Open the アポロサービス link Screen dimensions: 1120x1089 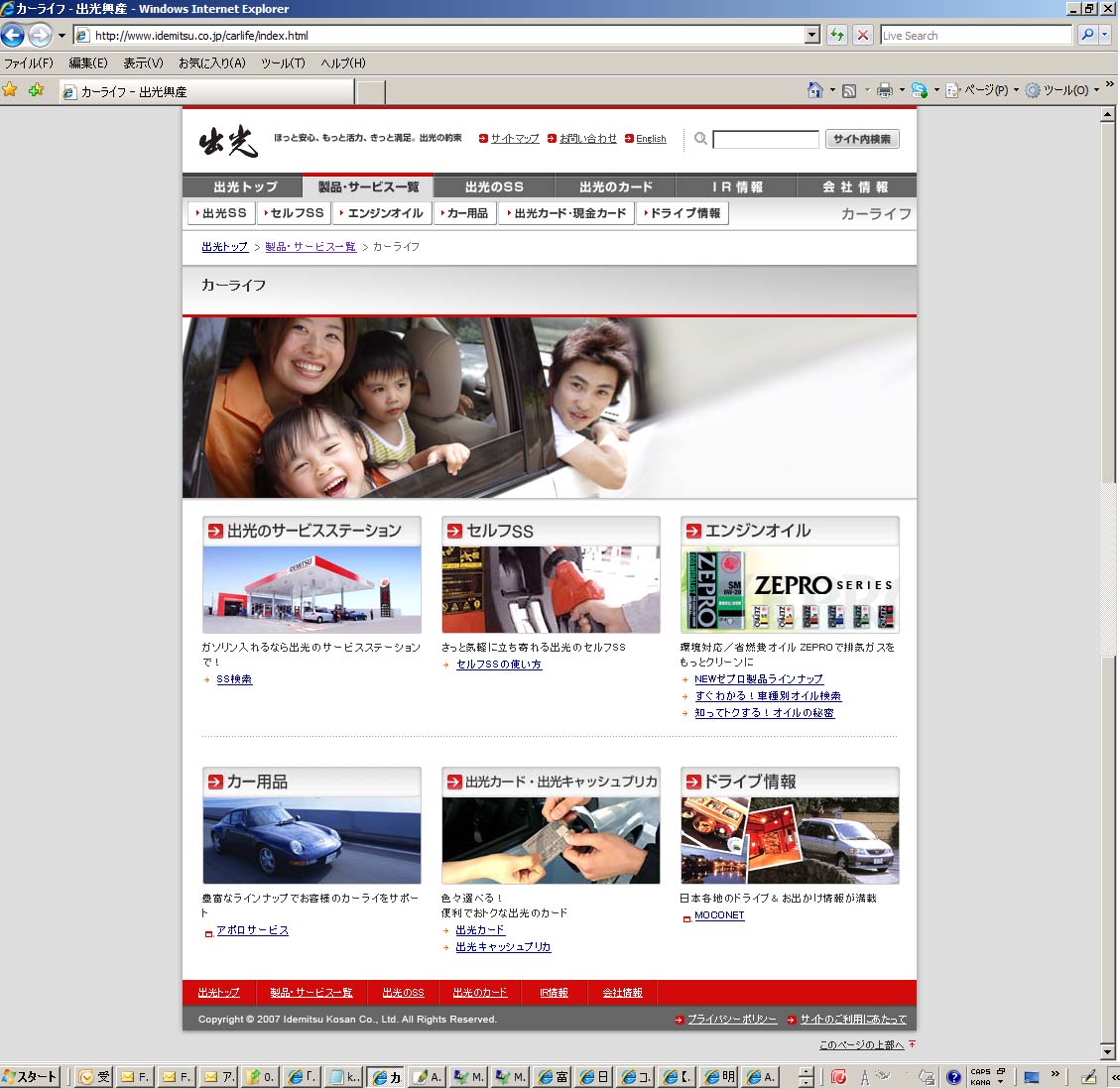click(x=252, y=929)
